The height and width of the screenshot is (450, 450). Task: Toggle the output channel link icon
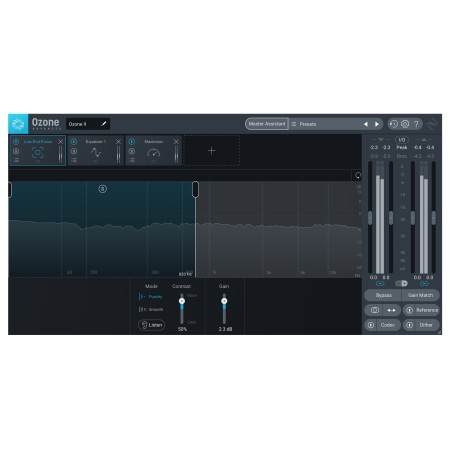[x=424, y=284]
